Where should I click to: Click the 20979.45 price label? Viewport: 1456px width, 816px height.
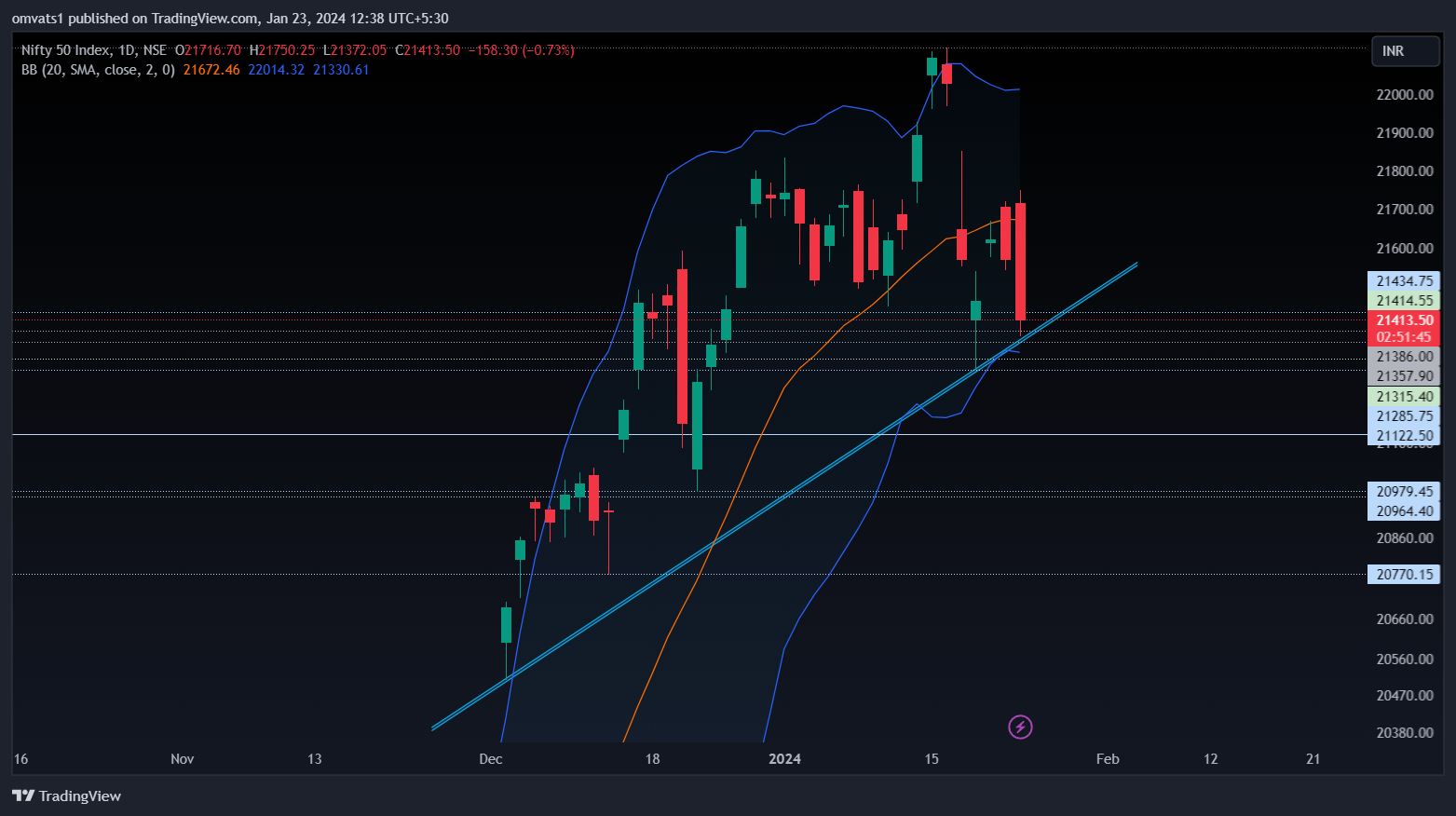click(1404, 492)
